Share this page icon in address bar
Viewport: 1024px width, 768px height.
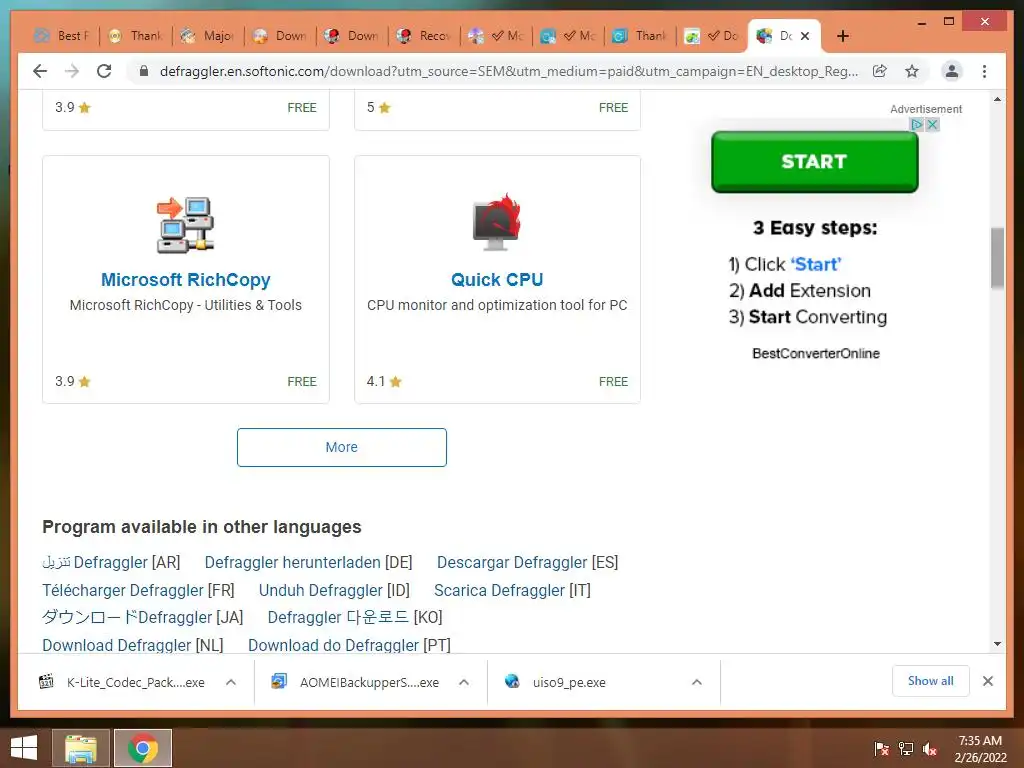[880, 71]
